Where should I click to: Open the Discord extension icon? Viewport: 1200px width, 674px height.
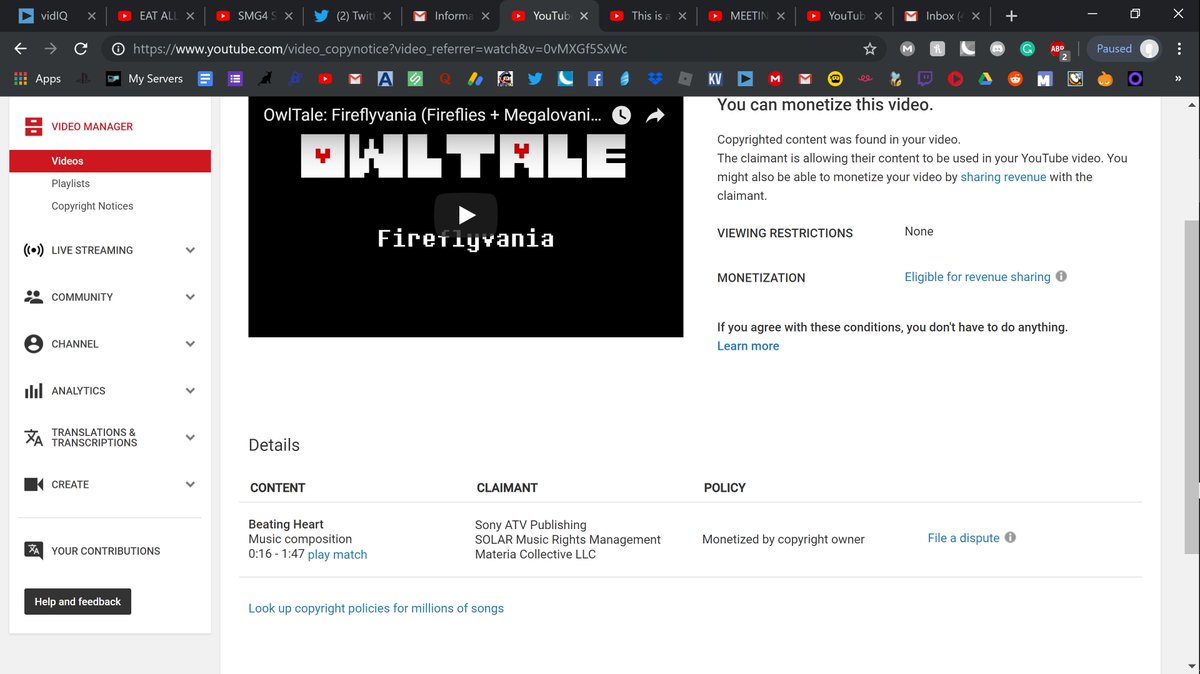[996, 48]
